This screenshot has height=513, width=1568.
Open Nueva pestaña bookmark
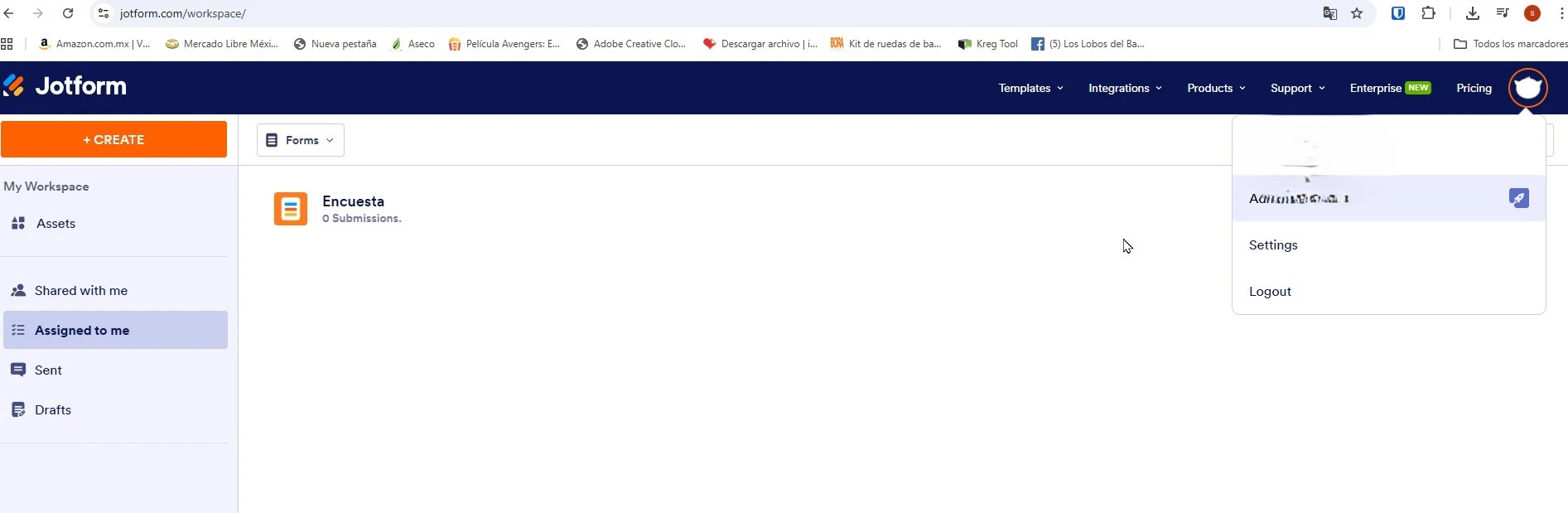point(335,44)
